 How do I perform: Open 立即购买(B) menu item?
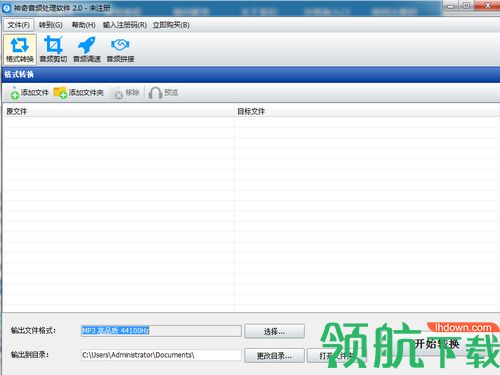tap(171, 25)
